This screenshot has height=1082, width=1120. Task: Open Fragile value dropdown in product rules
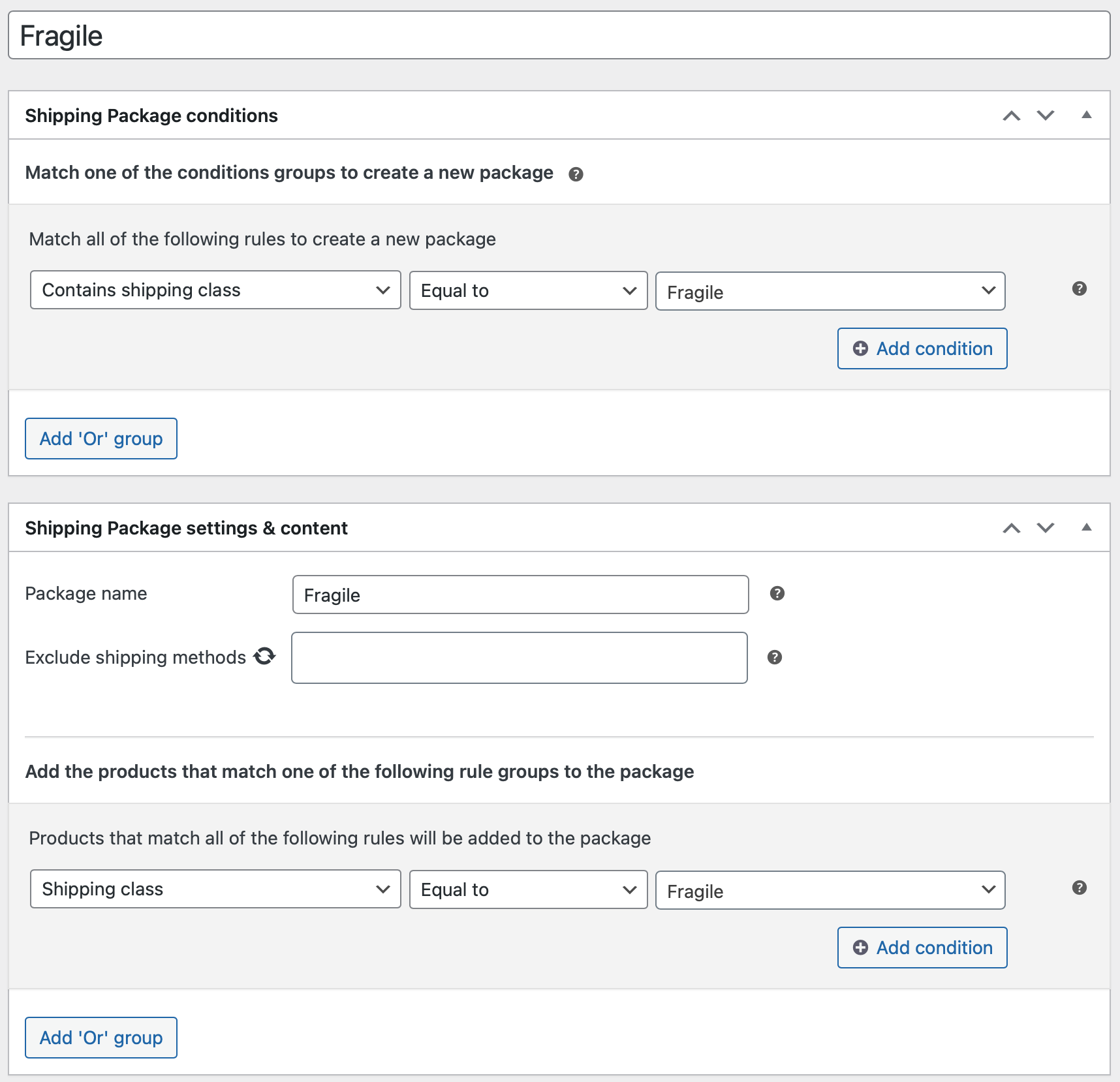[x=830, y=890]
